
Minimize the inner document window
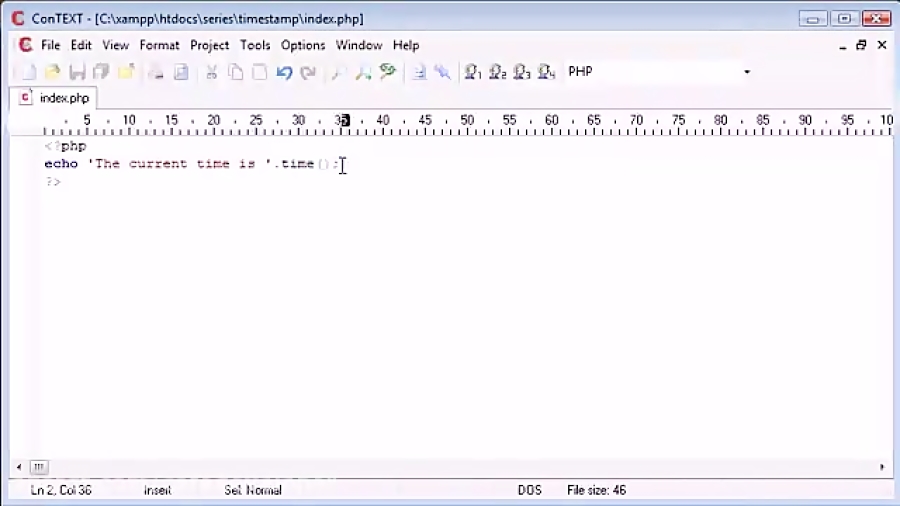click(x=843, y=45)
